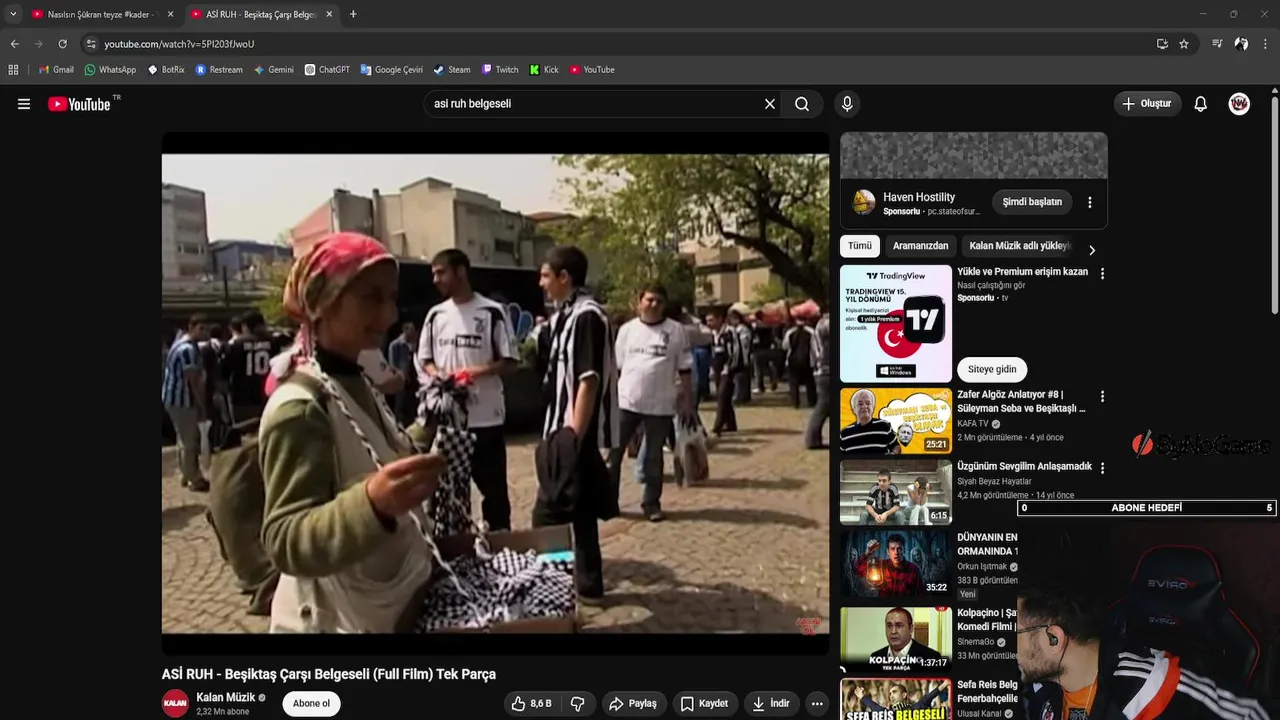Click Şimdi başlatın sponsor button
This screenshot has width=1280, height=720.
point(1032,202)
